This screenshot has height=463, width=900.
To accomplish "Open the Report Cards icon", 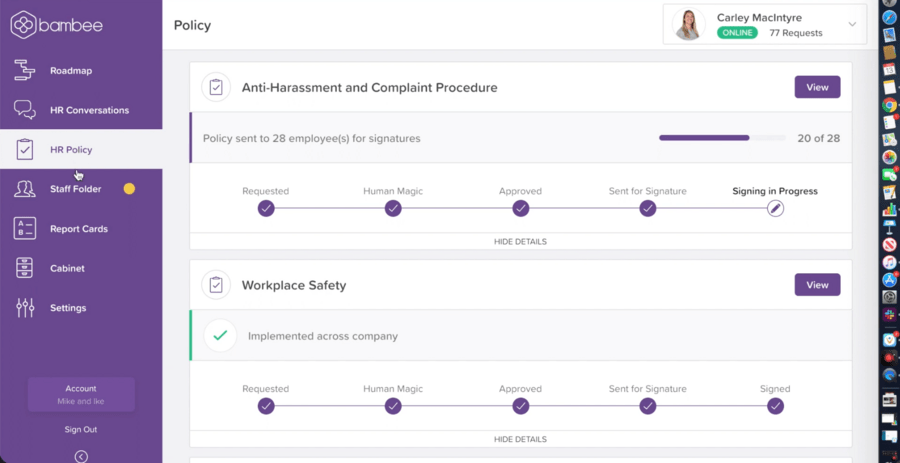I will pos(25,229).
